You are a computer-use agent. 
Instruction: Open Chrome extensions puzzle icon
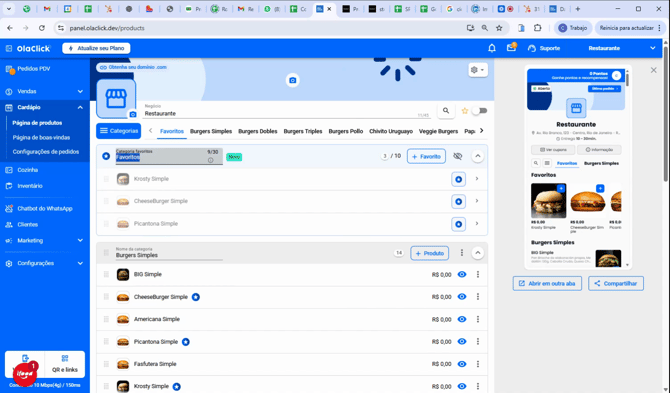pos(538,28)
